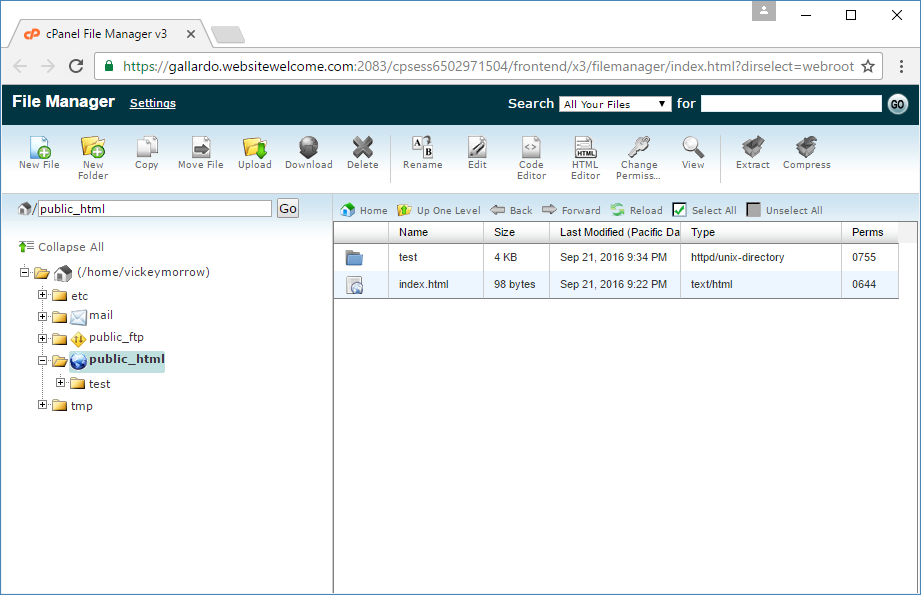Expand the public_ftp folder node

pyautogui.click(x=42, y=338)
